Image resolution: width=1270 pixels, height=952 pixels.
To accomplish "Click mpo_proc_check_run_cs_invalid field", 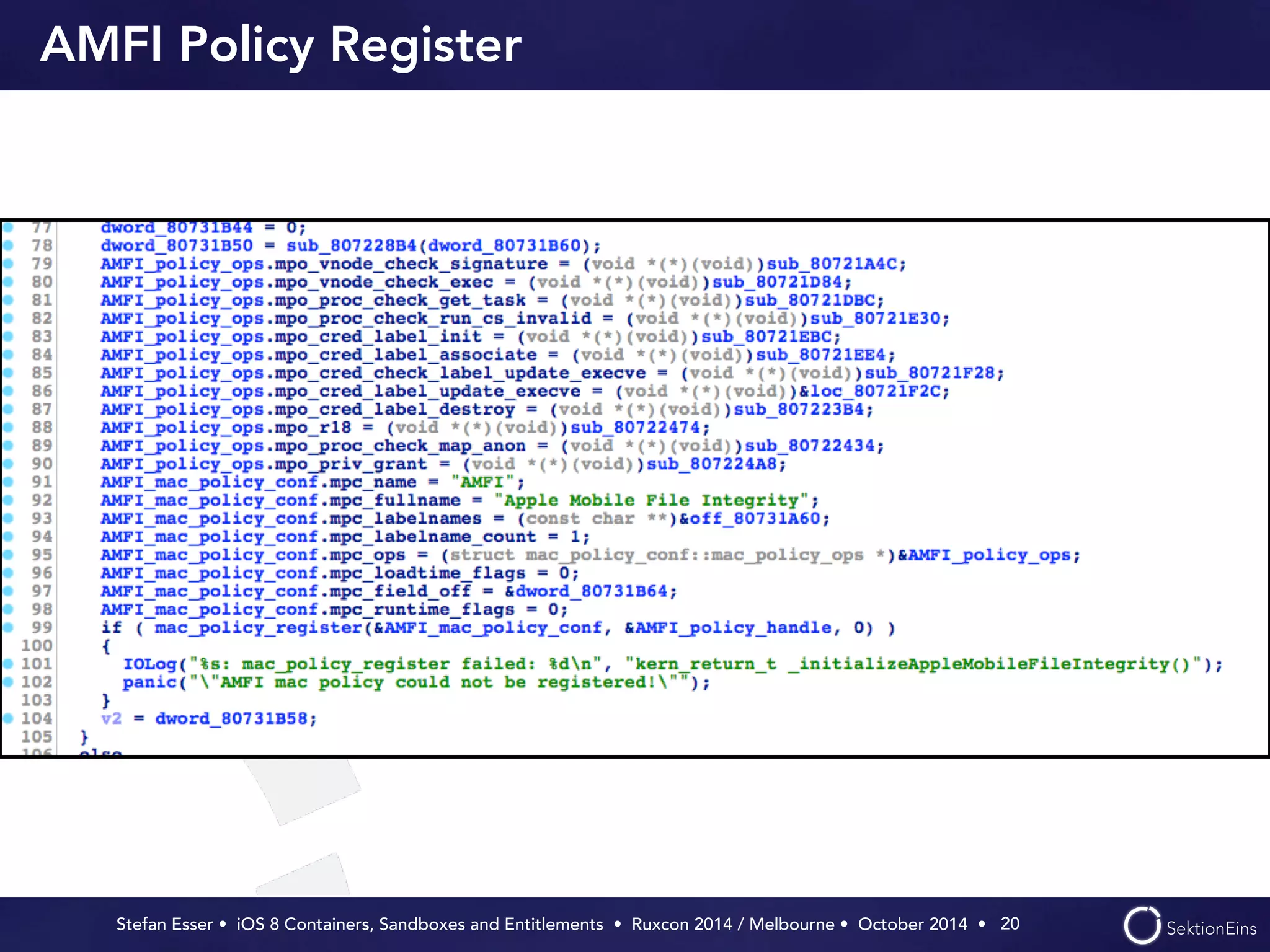I will pyautogui.click(x=433, y=319).
